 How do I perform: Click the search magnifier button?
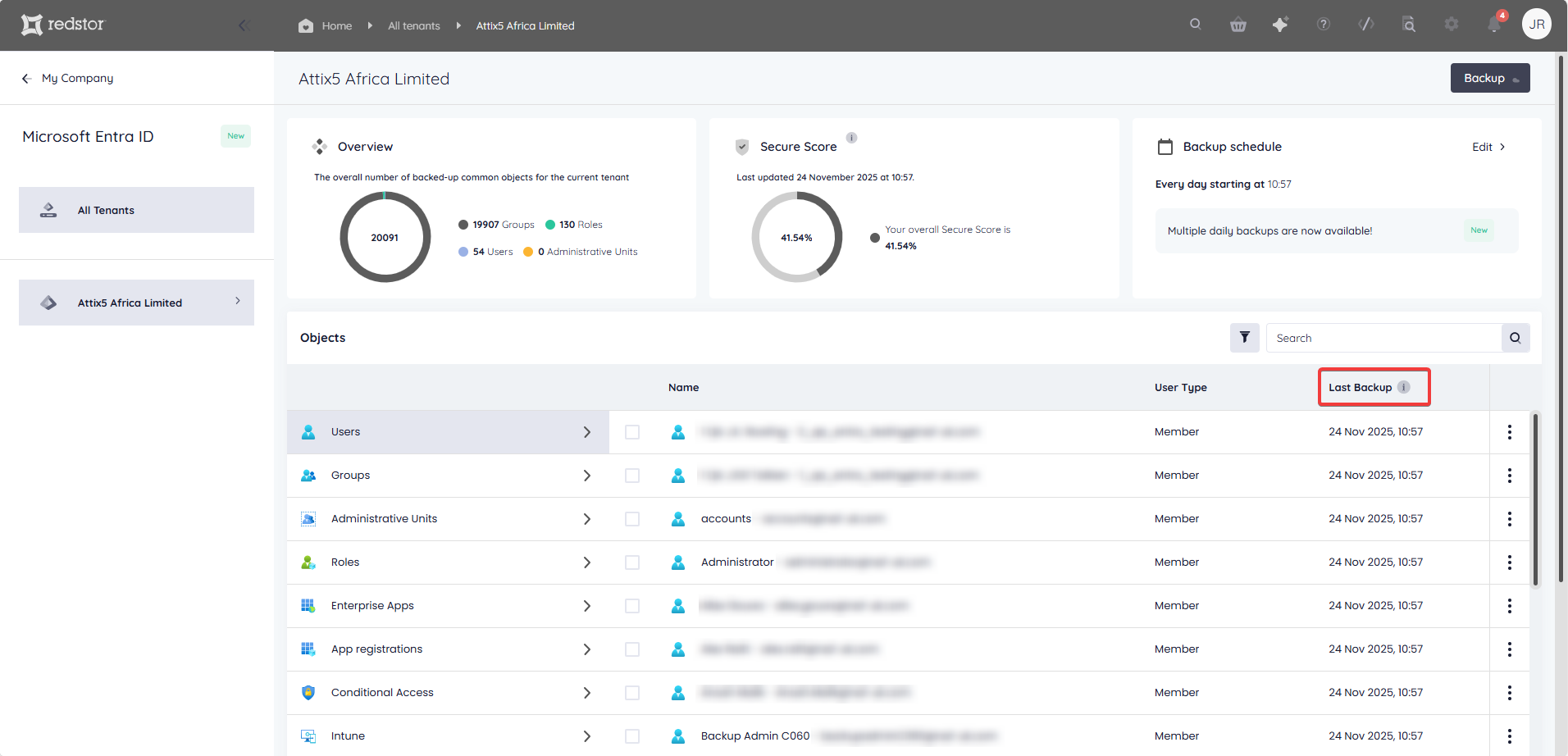point(1516,338)
